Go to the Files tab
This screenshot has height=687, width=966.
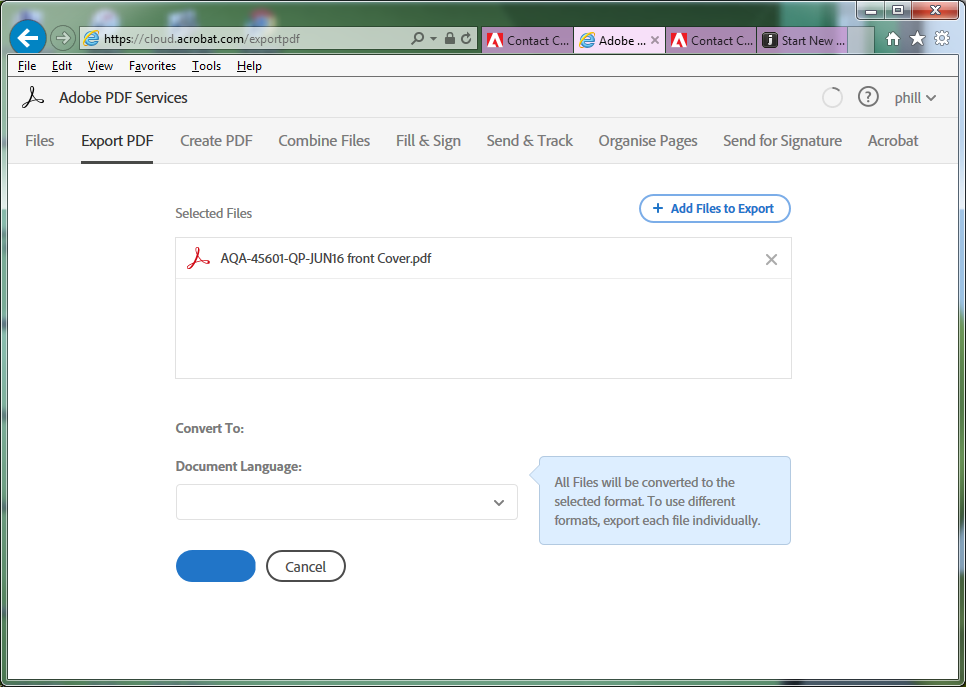[39, 140]
